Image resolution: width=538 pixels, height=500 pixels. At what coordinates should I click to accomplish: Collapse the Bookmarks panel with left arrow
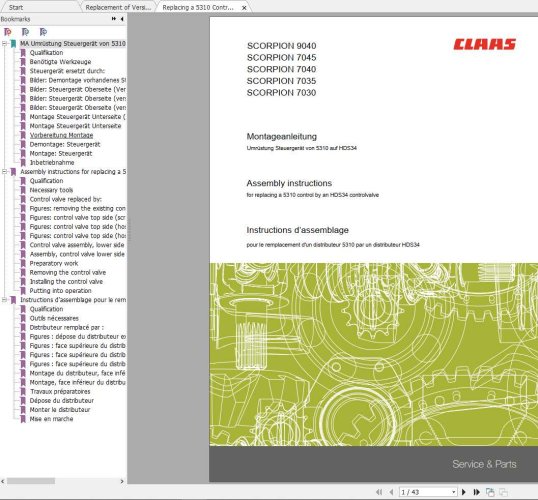[x=122, y=19]
